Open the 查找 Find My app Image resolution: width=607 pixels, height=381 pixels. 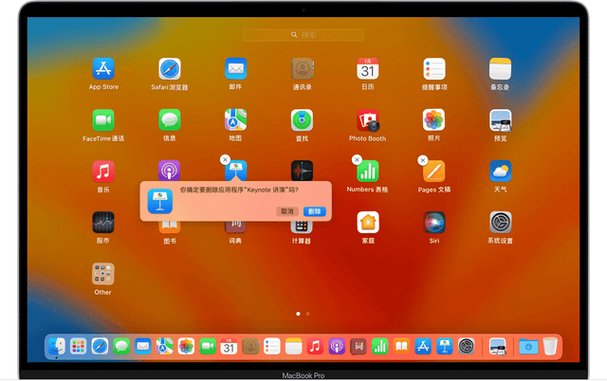point(302,120)
